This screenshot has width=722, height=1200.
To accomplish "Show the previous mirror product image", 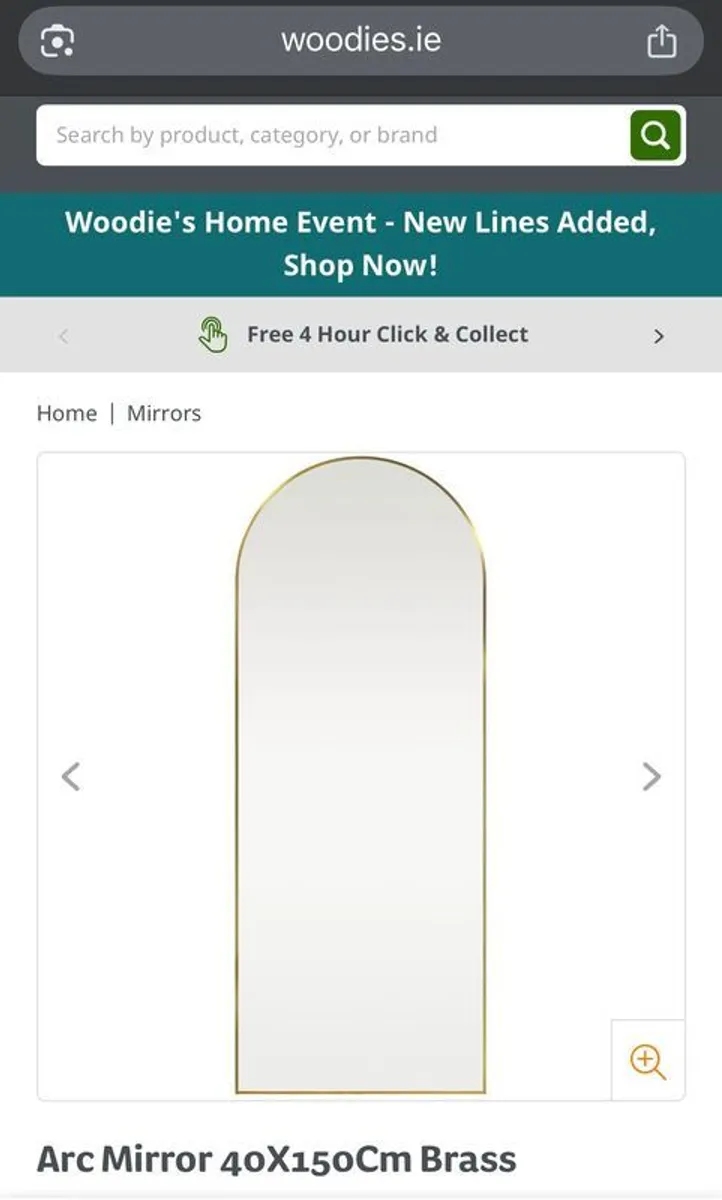I will (70, 776).
